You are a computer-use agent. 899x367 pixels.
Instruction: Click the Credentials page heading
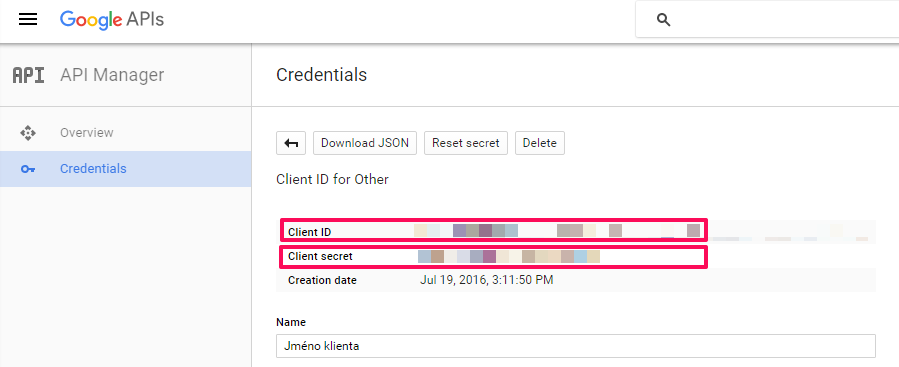[x=322, y=75]
